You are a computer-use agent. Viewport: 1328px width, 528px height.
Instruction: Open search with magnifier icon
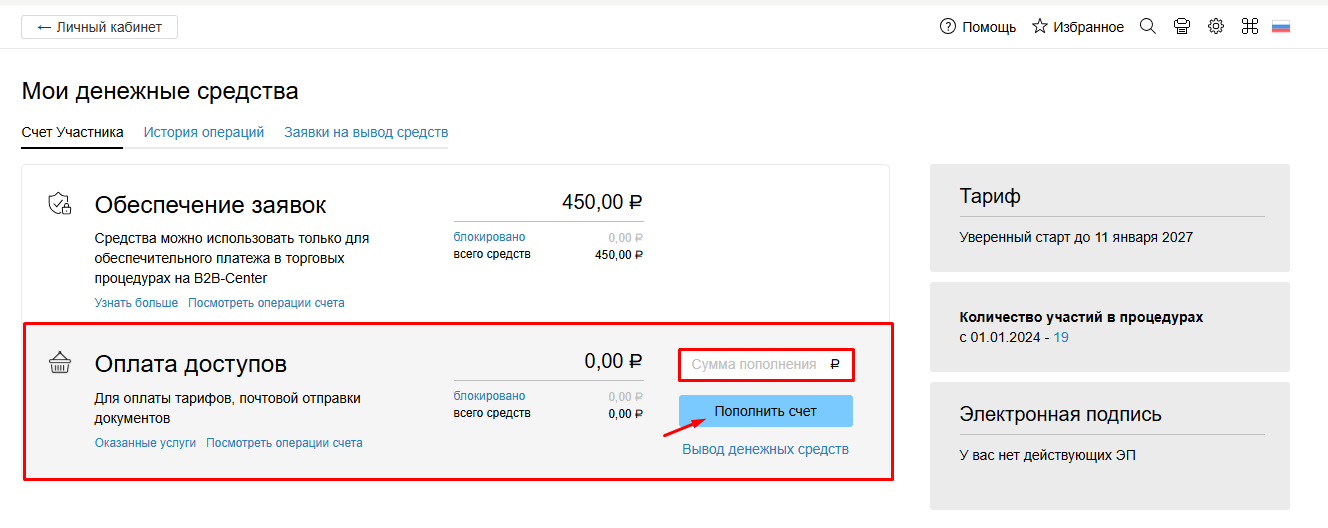[x=1148, y=27]
